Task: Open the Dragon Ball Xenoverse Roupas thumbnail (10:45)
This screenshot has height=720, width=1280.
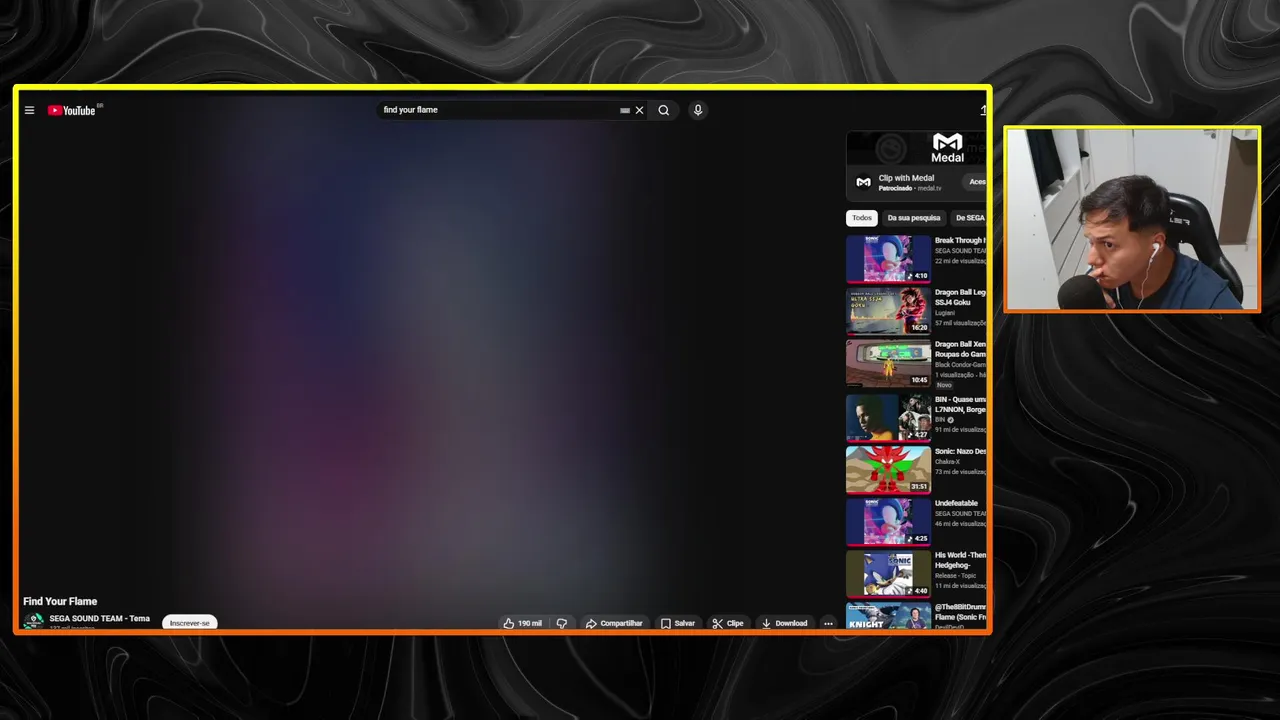Action: [x=888, y=362]
